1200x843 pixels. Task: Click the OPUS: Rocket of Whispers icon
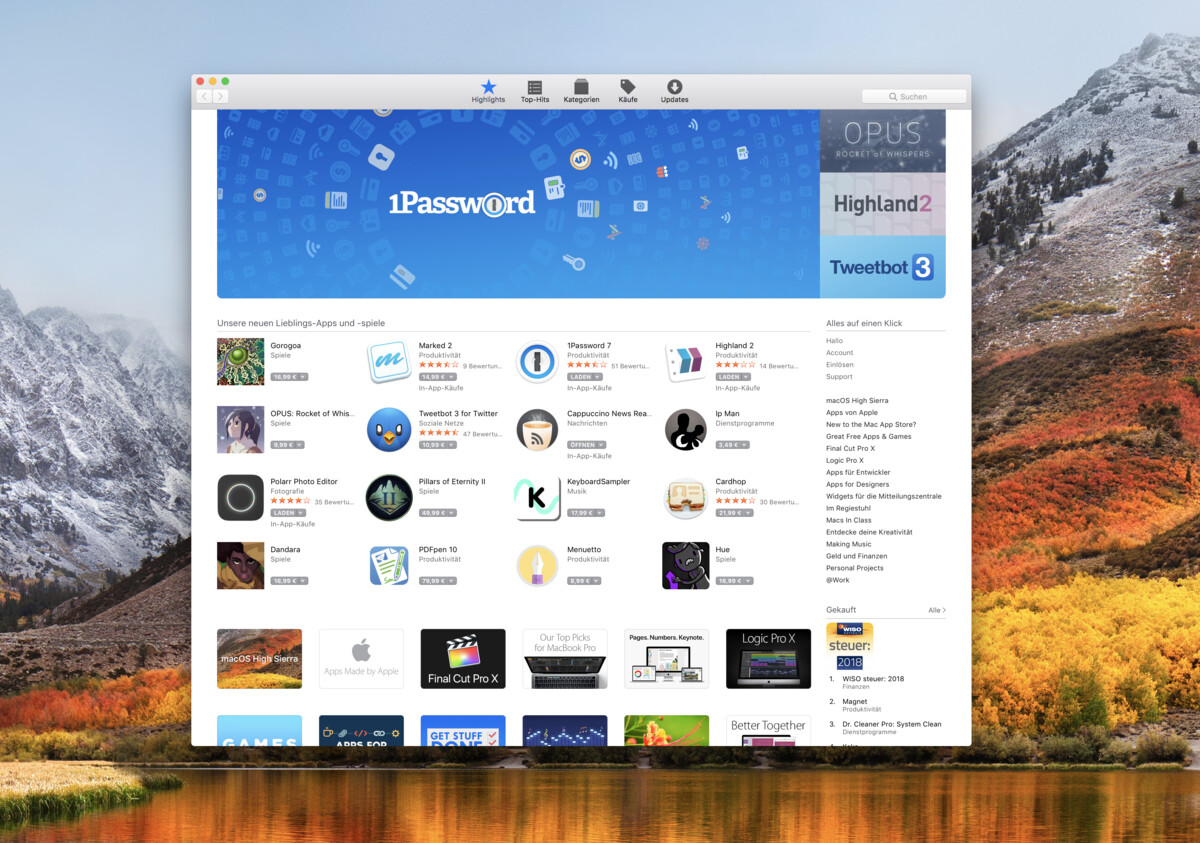tap(240, 430)
